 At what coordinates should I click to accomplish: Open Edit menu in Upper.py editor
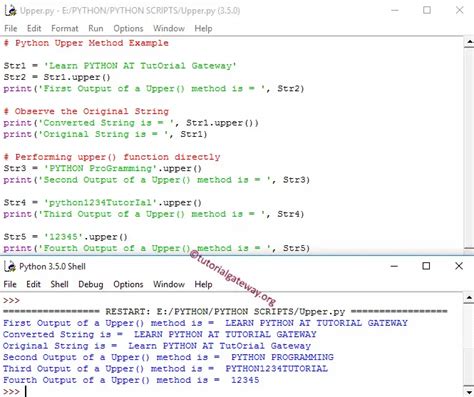(34, 29)
